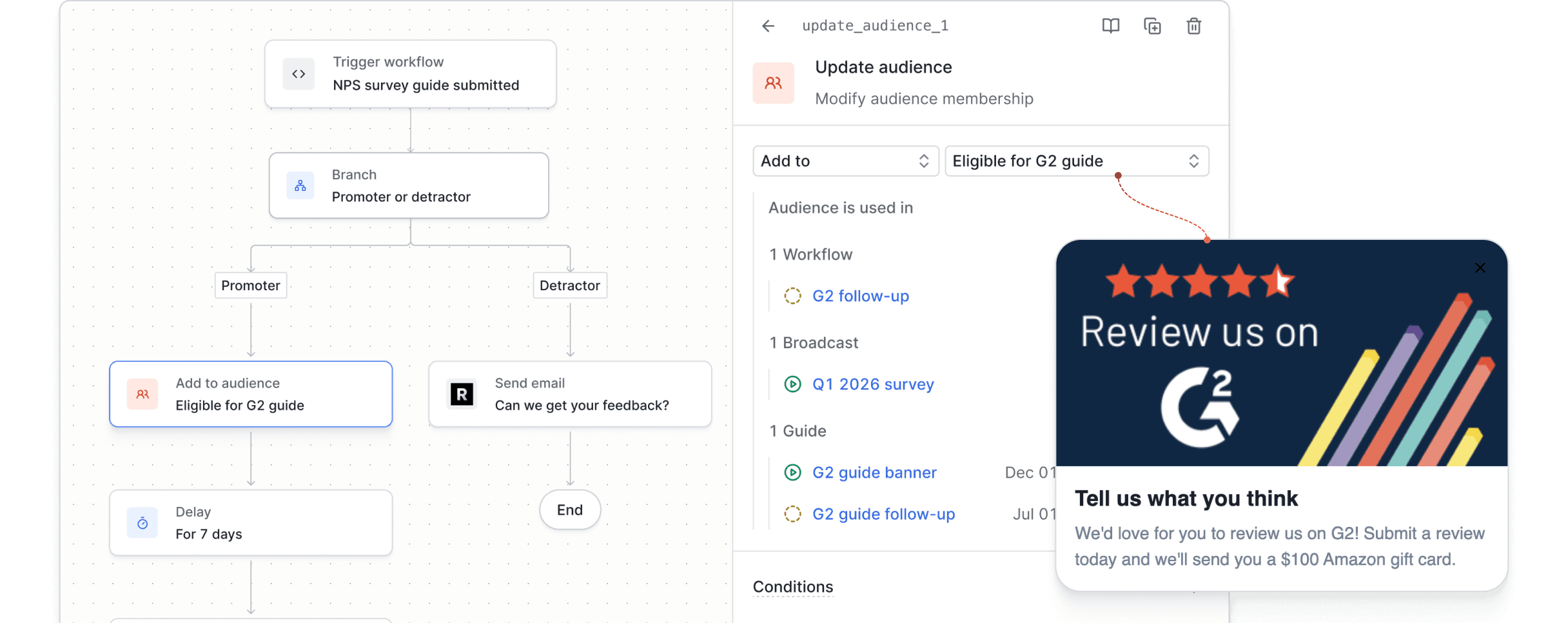The width and height of the screenshot is (1568, 623).
Task: Open the G2 guide banner link
Action: tap(874, 473)
